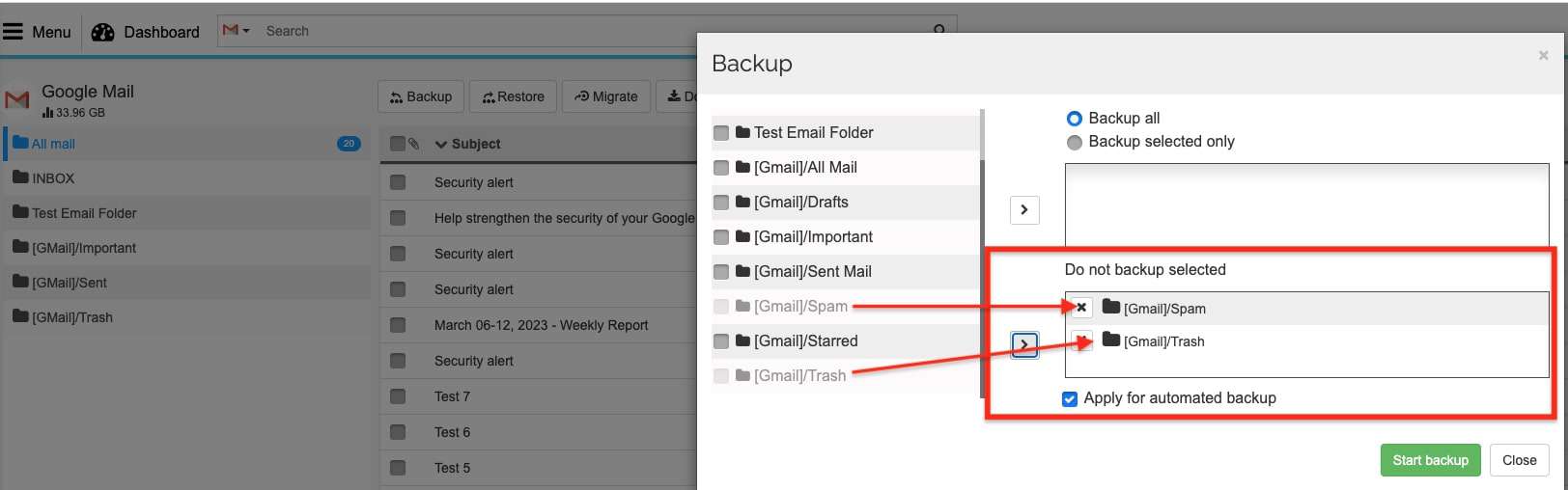This screenshot has width=1568, height=490.
Task: Click the storage chart icon next to 33.96 GB
Action: 47,113
